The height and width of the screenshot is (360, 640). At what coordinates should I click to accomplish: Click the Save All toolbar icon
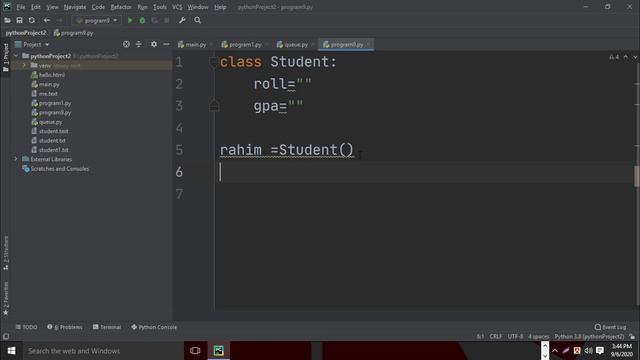pyautogui.click(x=19, y=20)
